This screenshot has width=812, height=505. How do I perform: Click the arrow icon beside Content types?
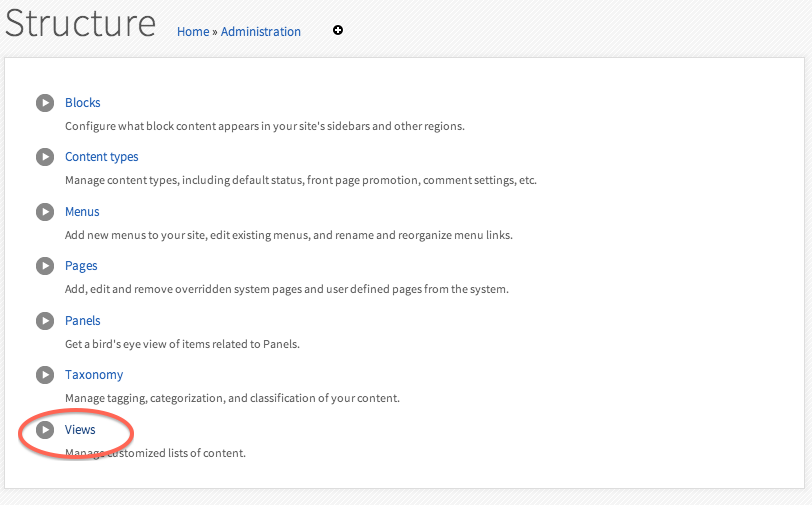(x=45, y=157)
